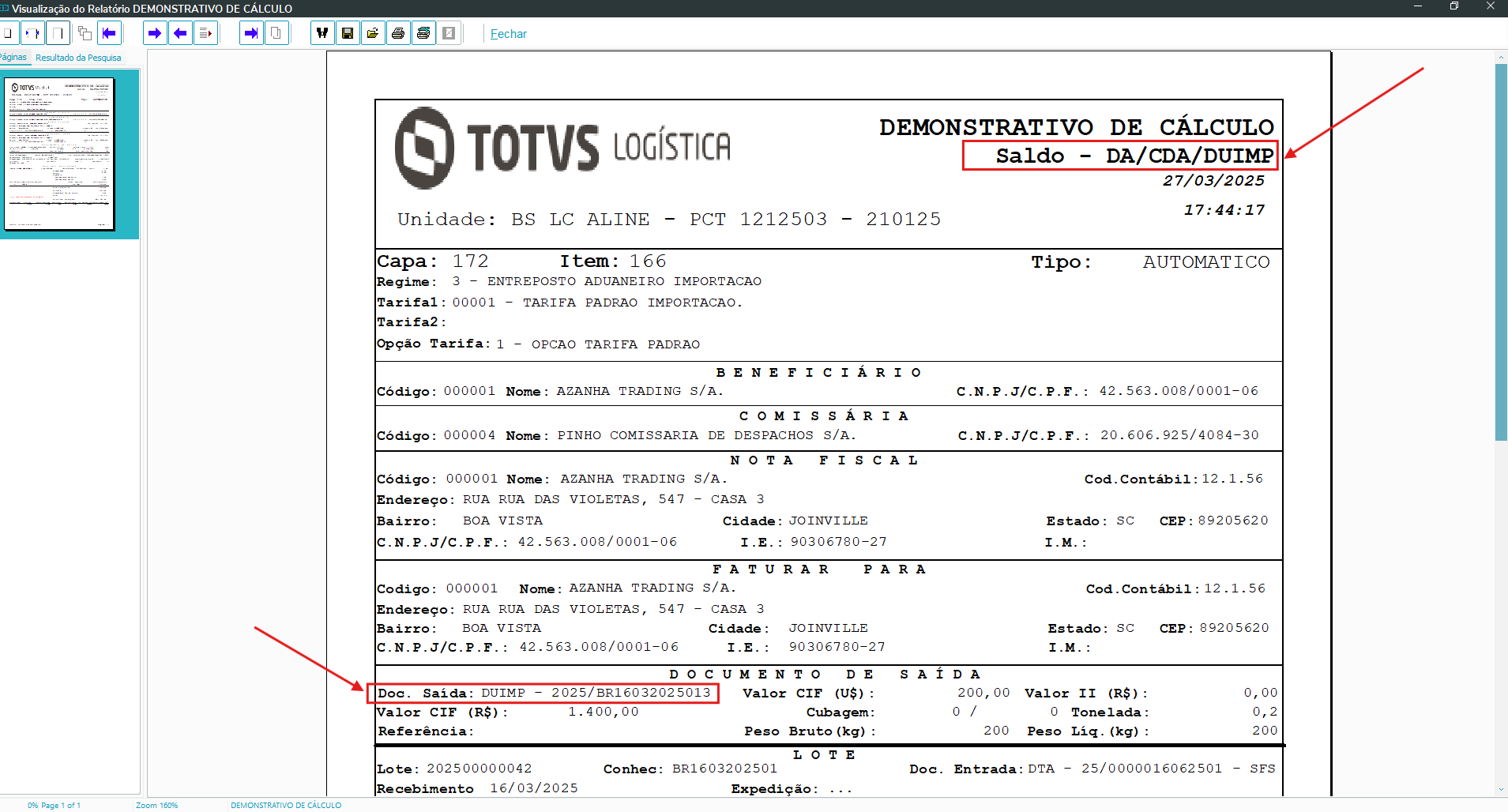Click I.E. '90306780-27' in Nota Fiscal section
The image size is (1508, 812).
pyautogui.click(x=839, y=542)
